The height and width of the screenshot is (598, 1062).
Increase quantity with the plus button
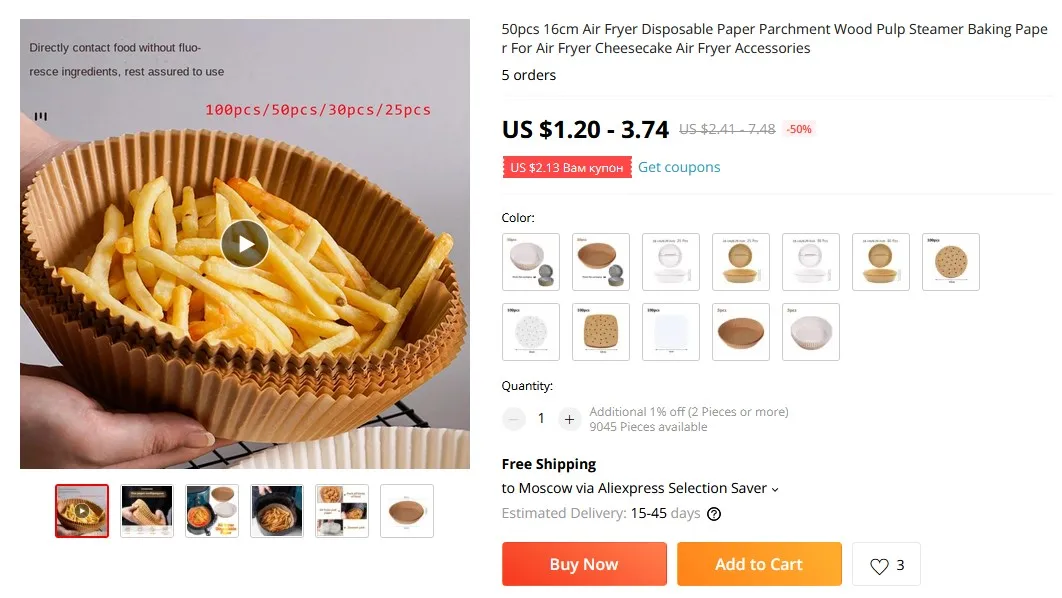(570, 419)
